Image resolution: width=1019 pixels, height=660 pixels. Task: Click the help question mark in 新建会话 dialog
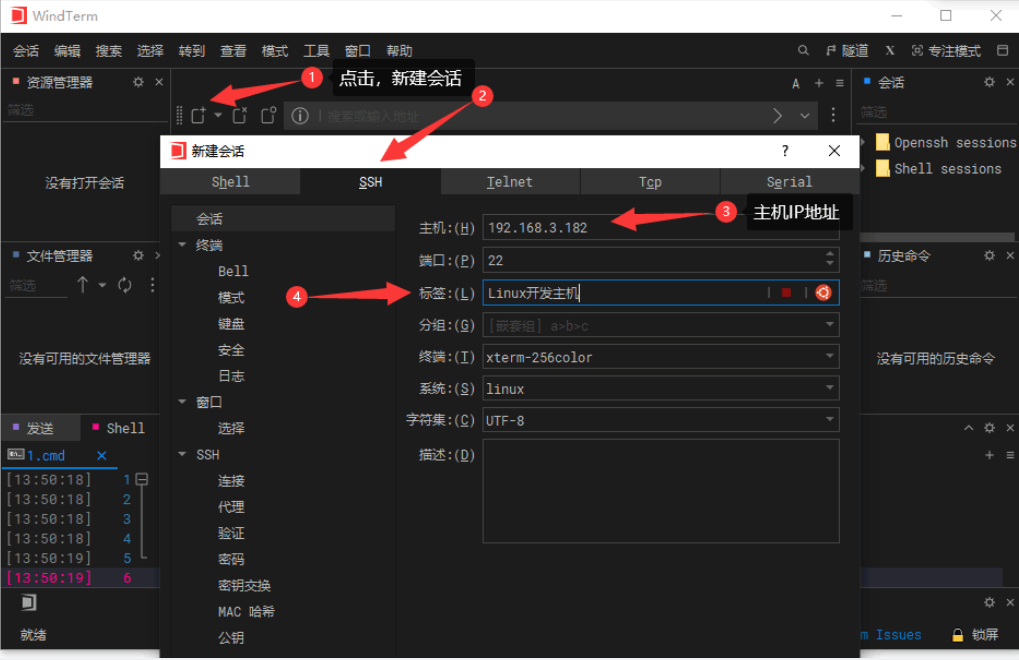[785, 151]
